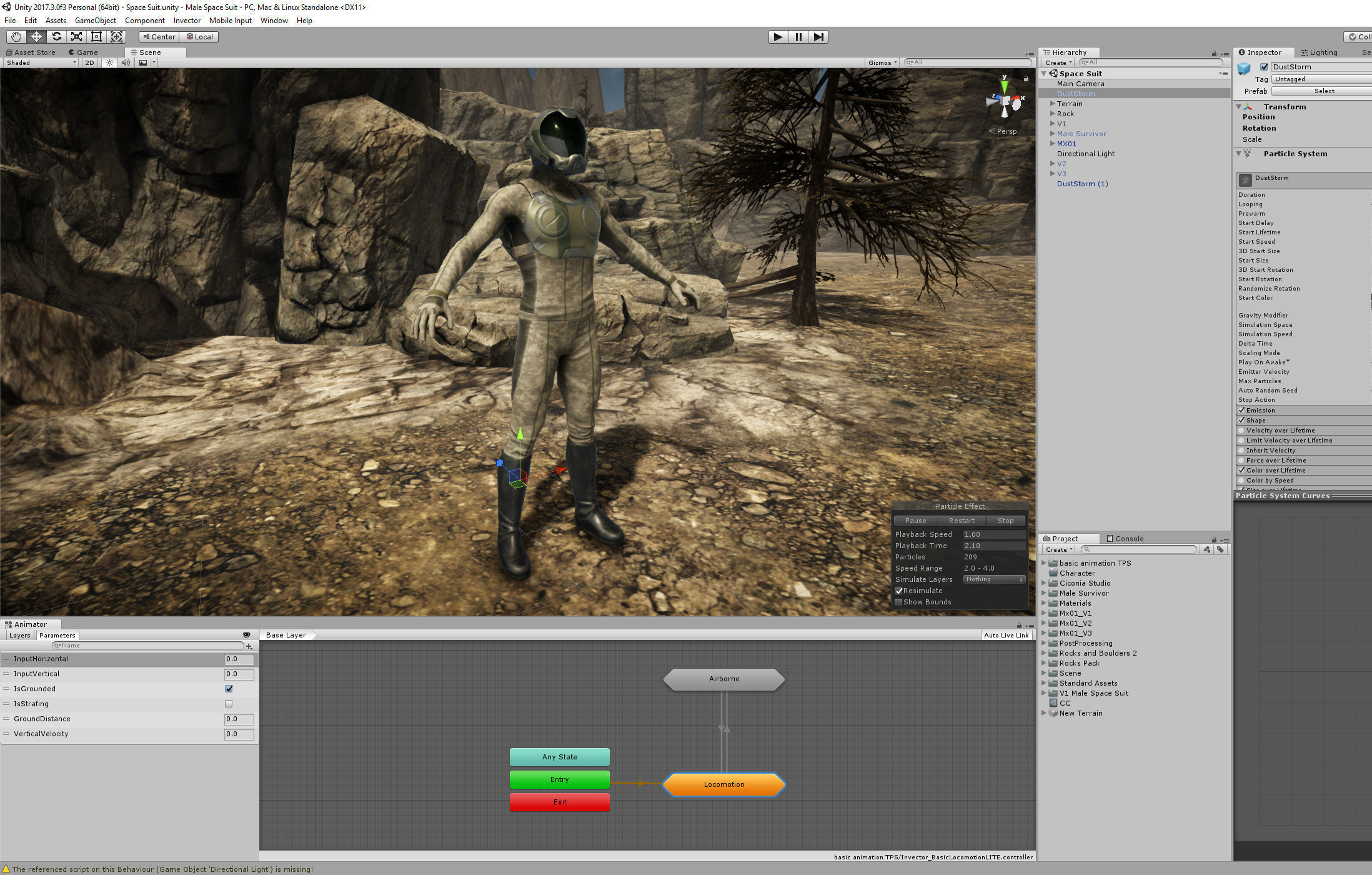Toggle scene lighting sun icon

110,62
